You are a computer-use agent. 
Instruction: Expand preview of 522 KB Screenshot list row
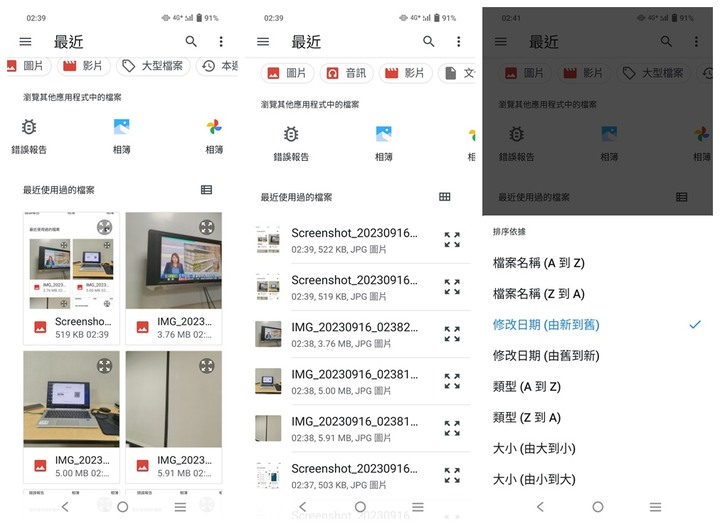452,240
